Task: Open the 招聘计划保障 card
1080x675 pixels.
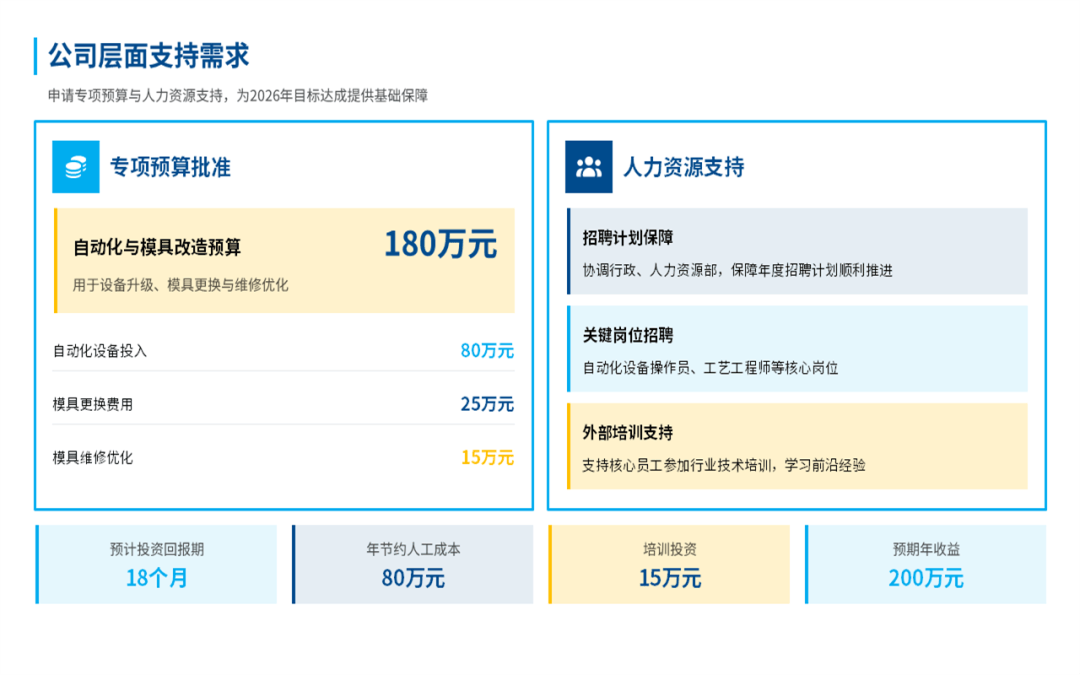Action: point(797,251)
